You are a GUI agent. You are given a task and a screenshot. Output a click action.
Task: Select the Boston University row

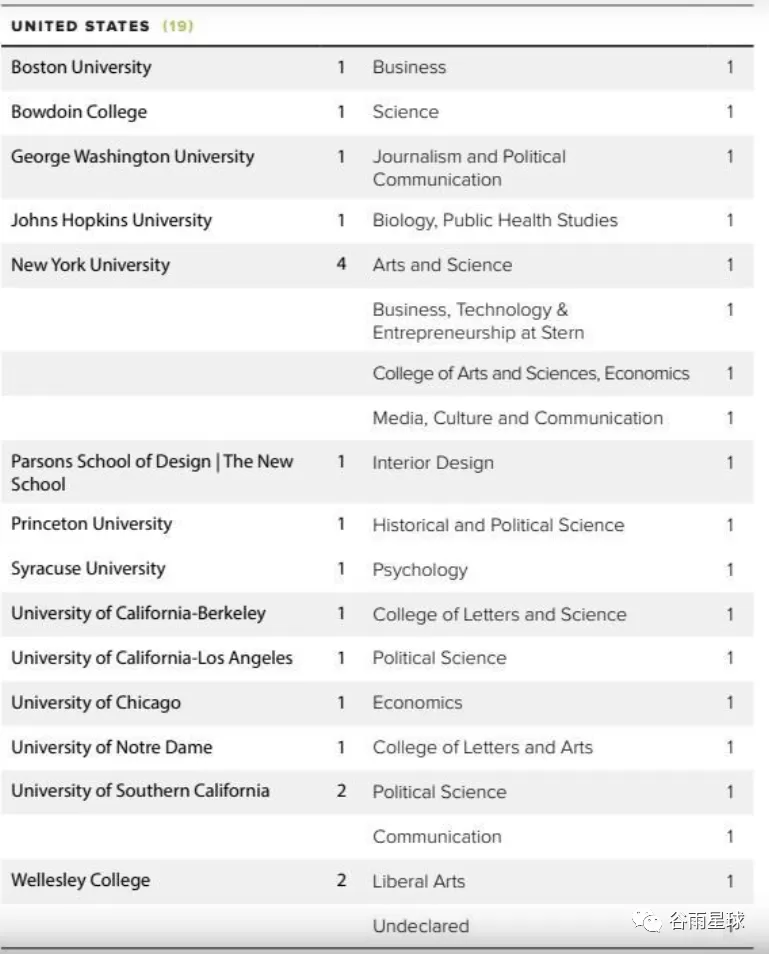(x=377, y=68)
